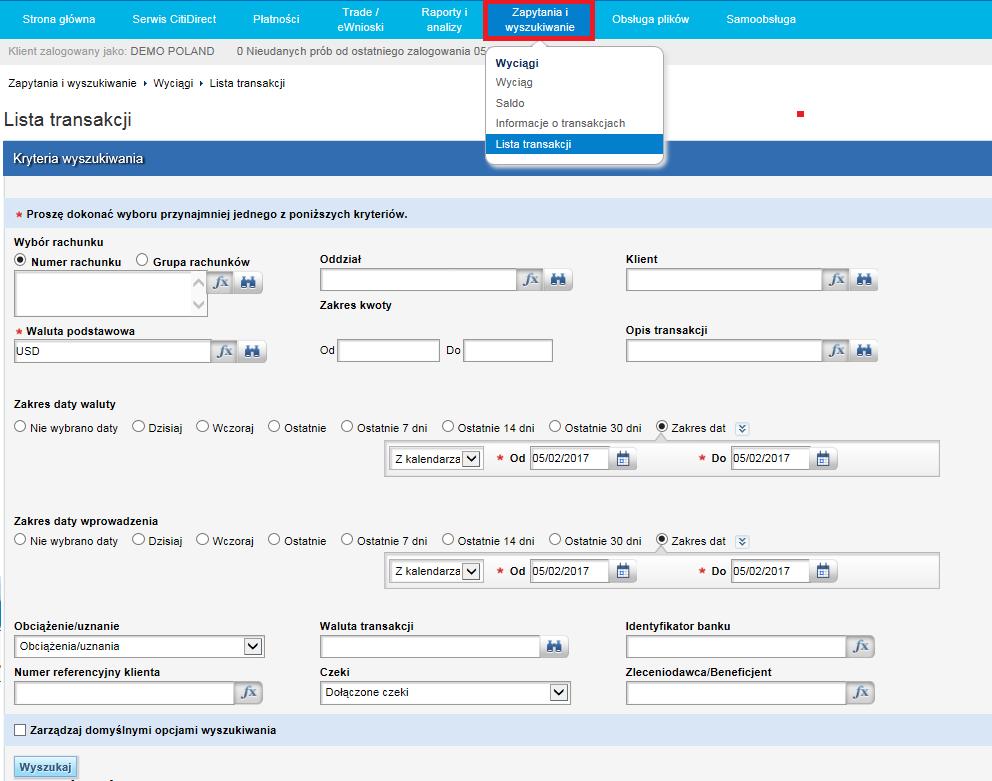Click fx icon next to Numer rachunku

(x=221, y=282)
